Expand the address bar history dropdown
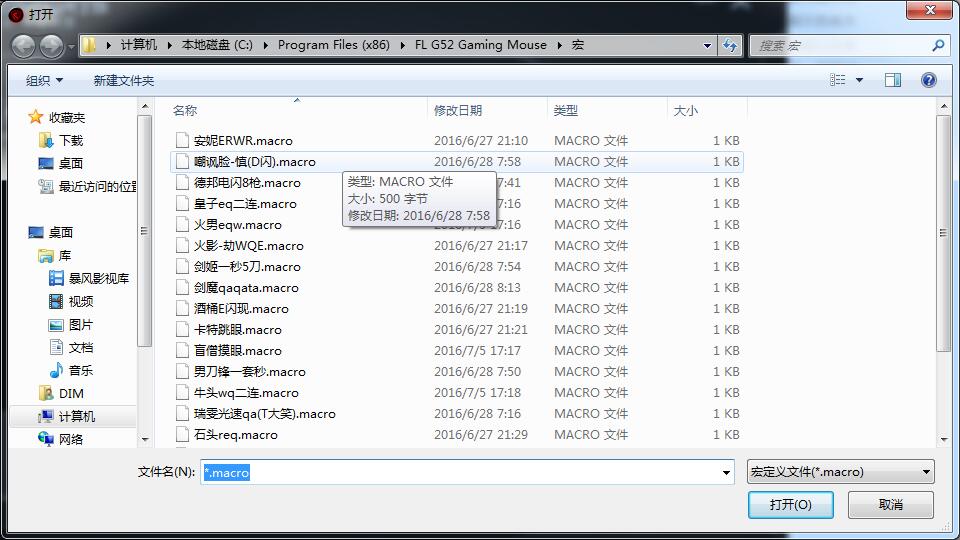The width and height of the screenshot is (960, 540). 707,45
